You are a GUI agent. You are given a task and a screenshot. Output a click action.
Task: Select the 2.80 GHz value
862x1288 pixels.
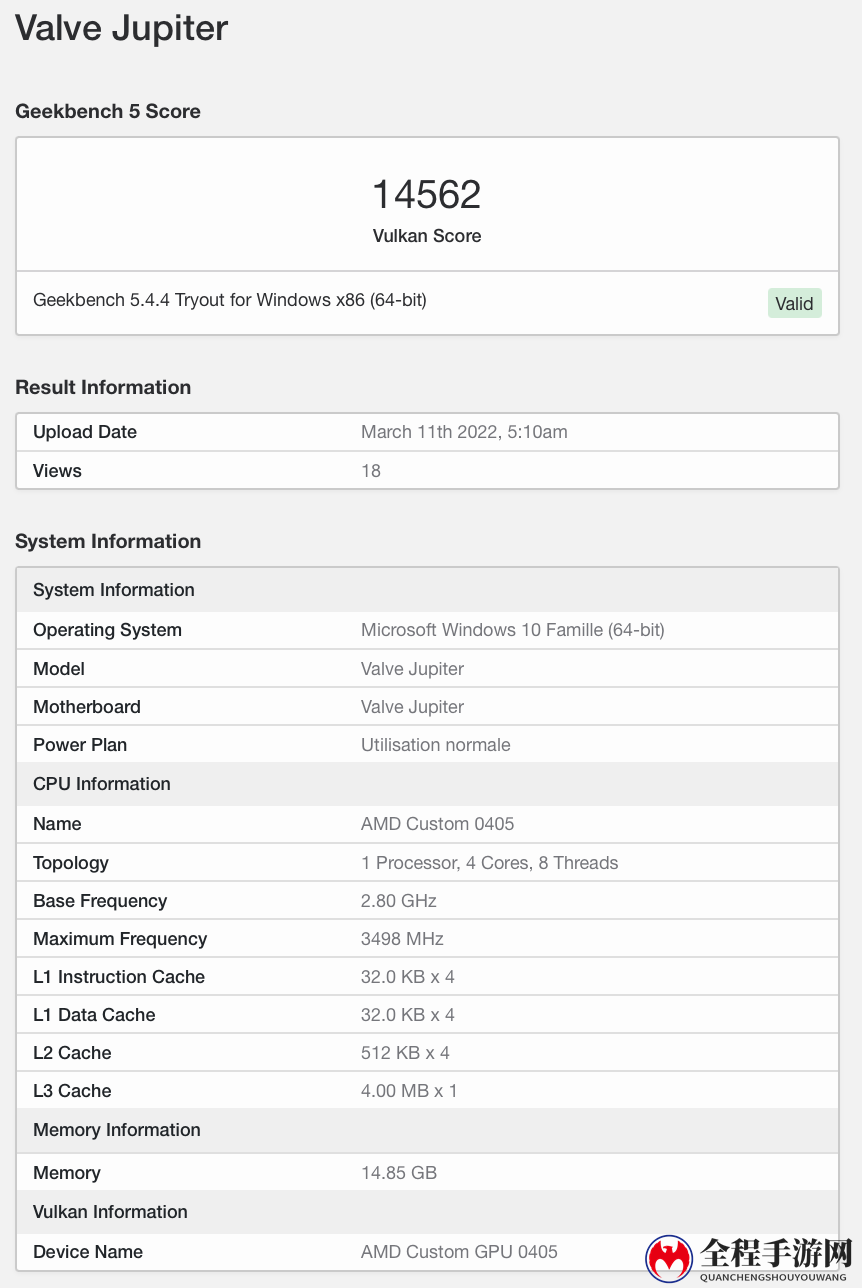[399, 901]
